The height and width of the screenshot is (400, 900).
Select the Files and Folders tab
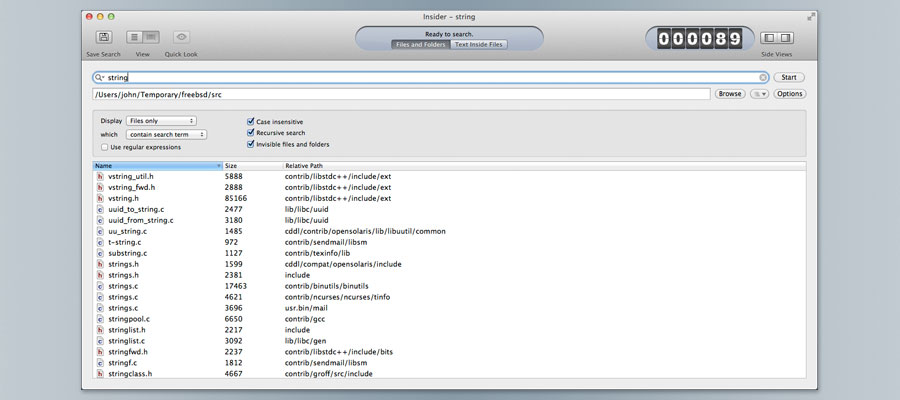pyautogui.click(x=420, y=44)
